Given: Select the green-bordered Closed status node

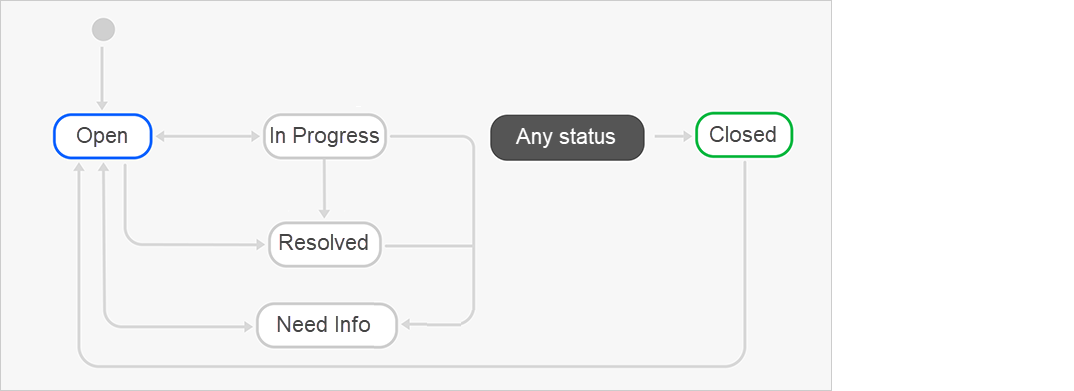Looking at the screenshot, I should (744, 135).
